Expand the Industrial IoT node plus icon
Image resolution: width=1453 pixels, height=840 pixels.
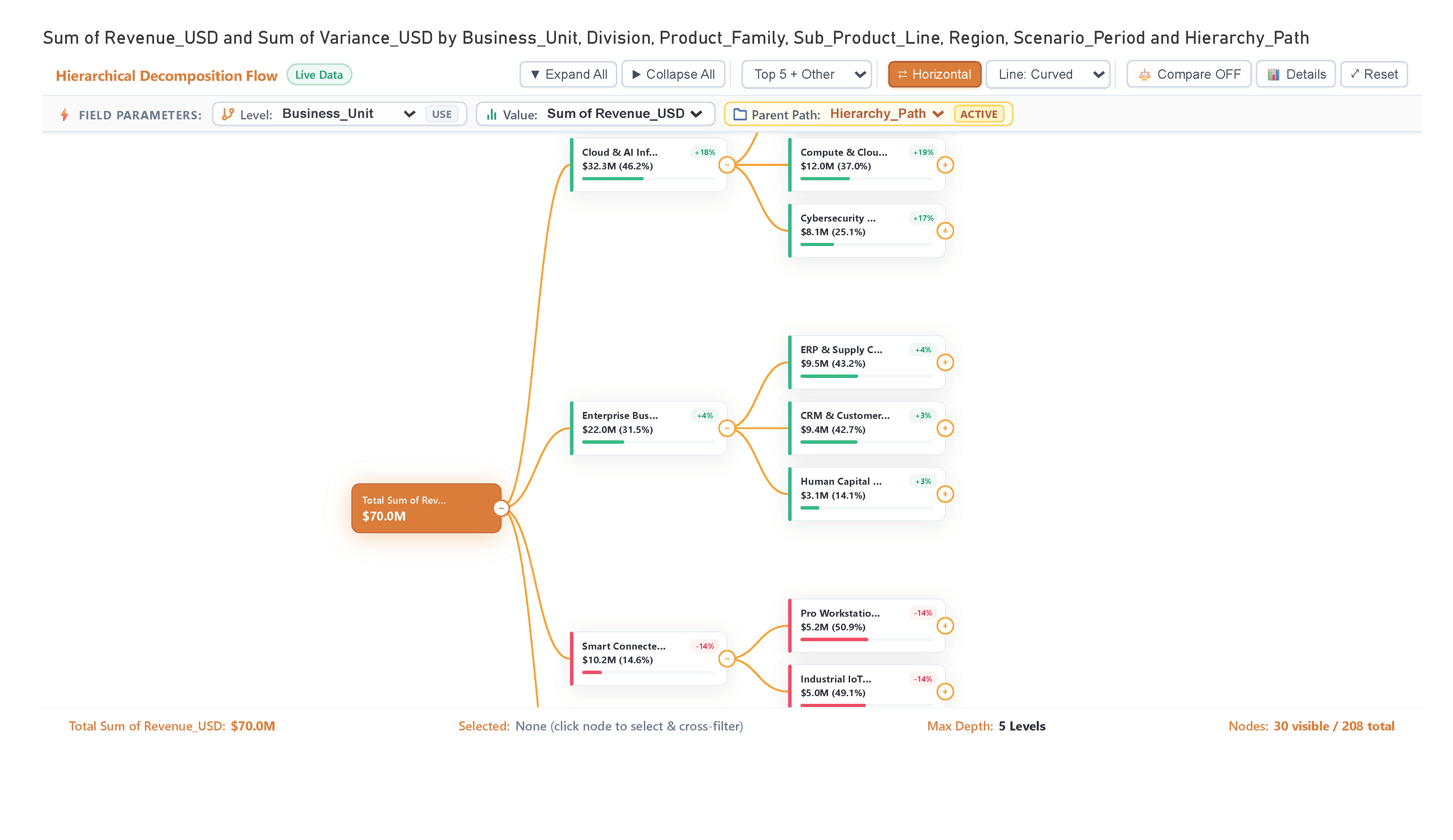click(x=945, y=691)
